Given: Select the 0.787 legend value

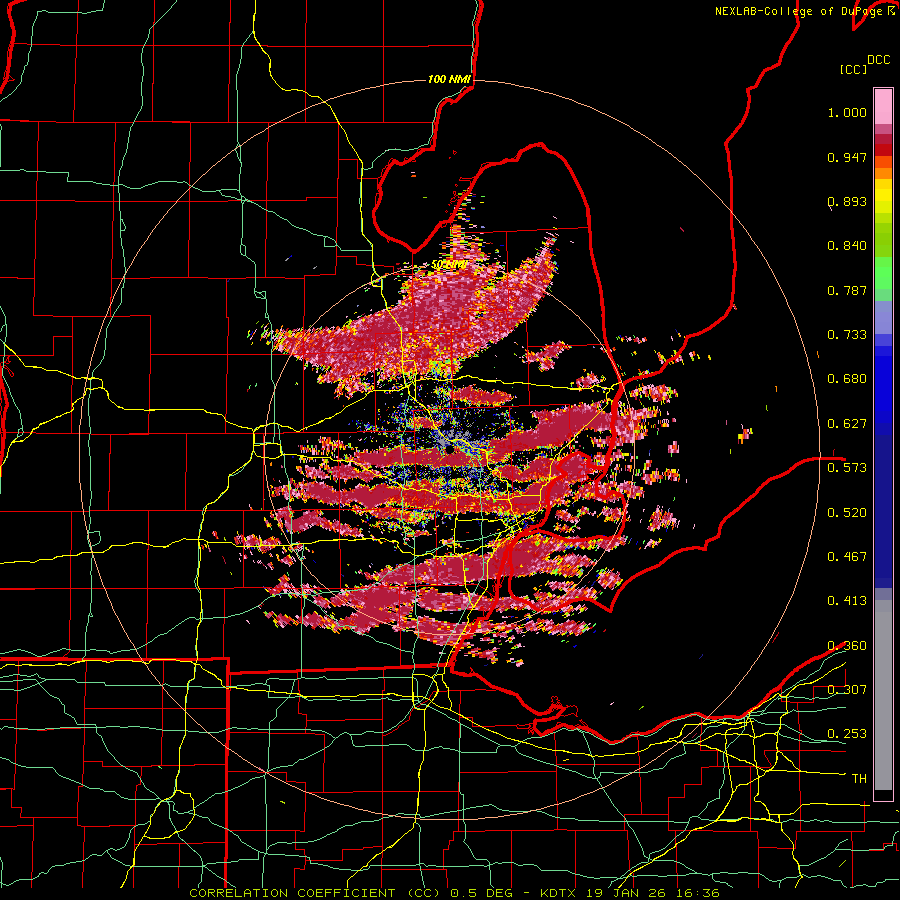Looking at the screenshot, I should pyautogui.click(x=847, y=290).
